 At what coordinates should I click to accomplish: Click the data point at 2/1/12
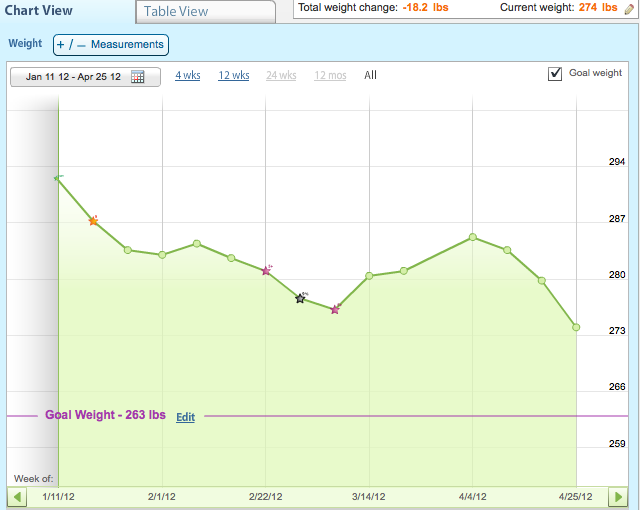(x=162, y=255)
